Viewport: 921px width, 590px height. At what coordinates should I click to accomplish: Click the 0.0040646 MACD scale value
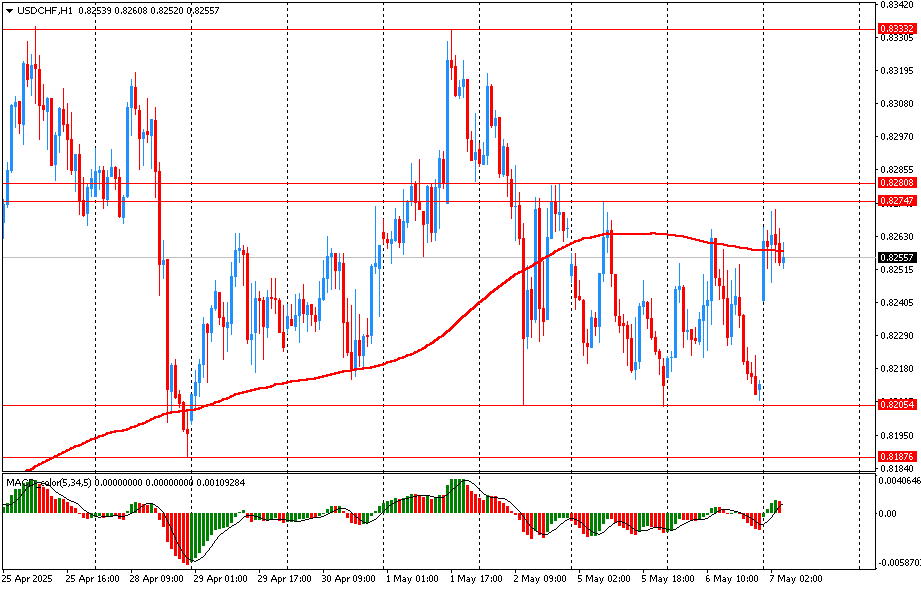pos(897,480)
